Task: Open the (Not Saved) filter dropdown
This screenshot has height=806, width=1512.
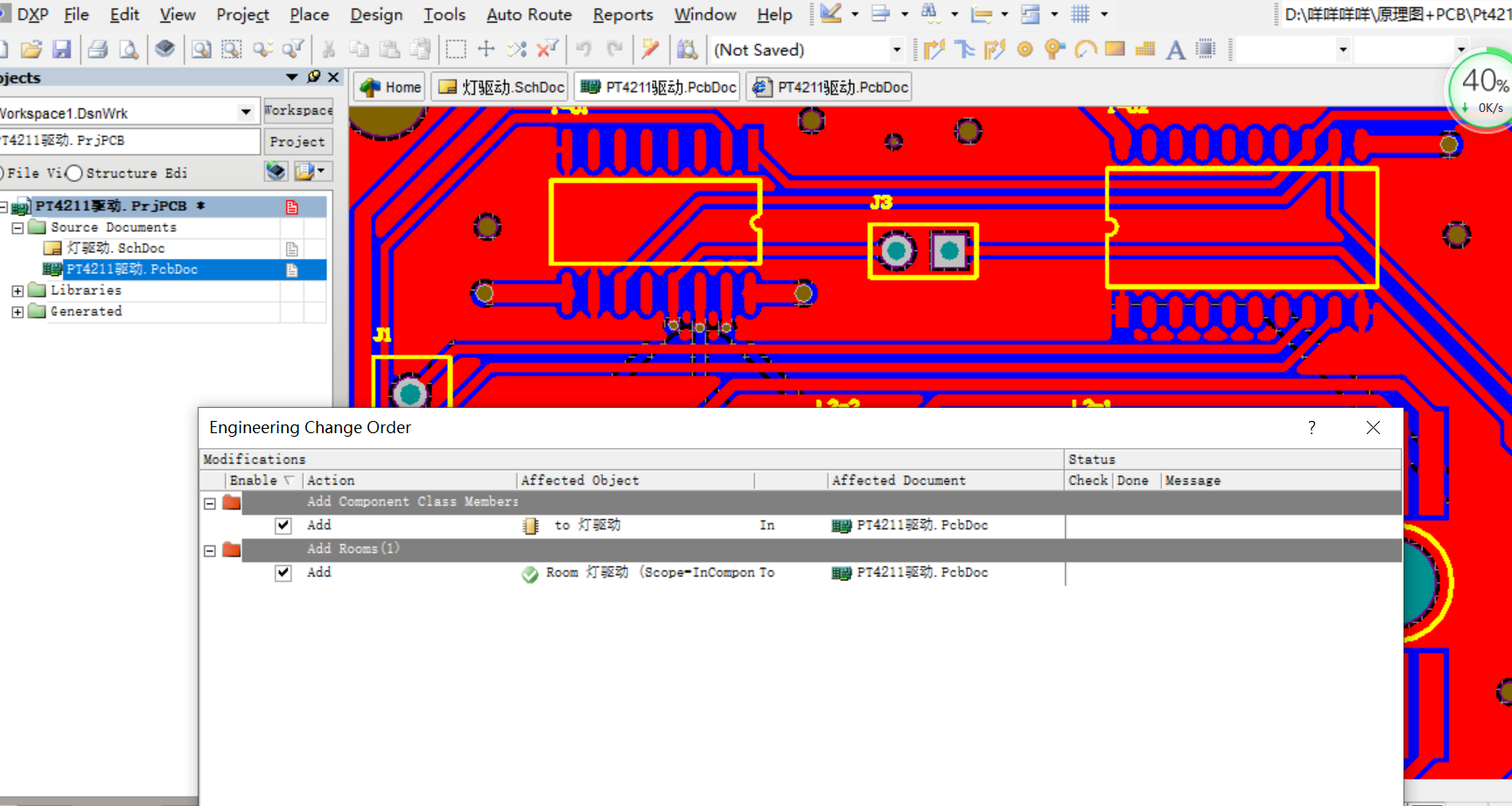Action: (x=897, y=50)
